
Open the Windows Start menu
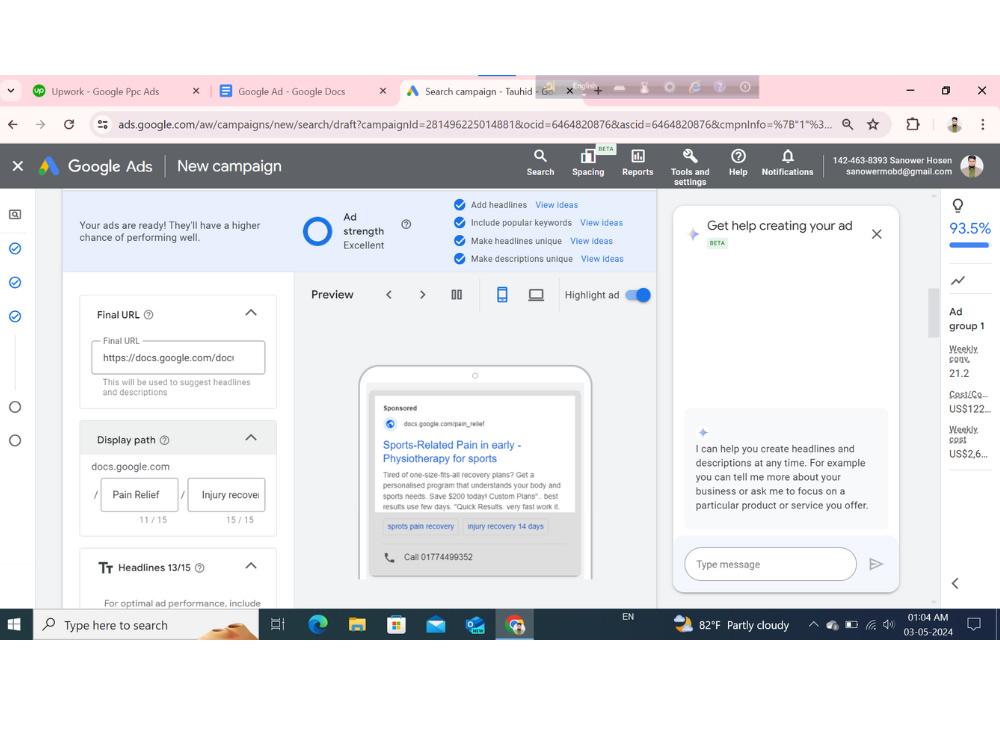click(14, 624)
